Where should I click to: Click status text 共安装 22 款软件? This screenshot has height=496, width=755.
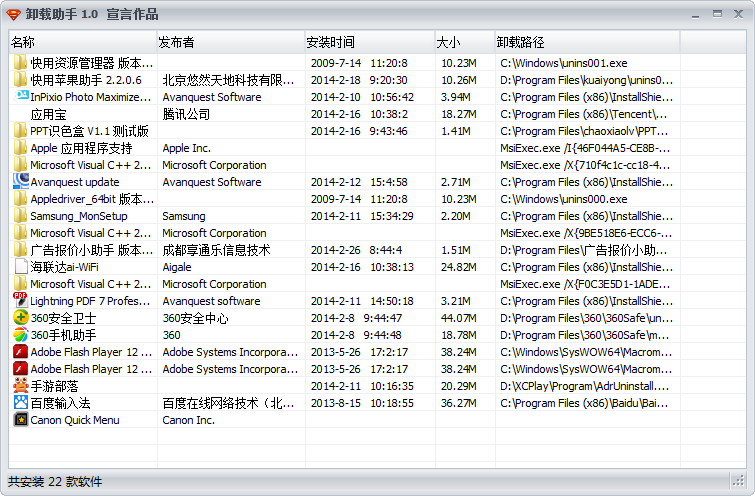coord(55,482)
